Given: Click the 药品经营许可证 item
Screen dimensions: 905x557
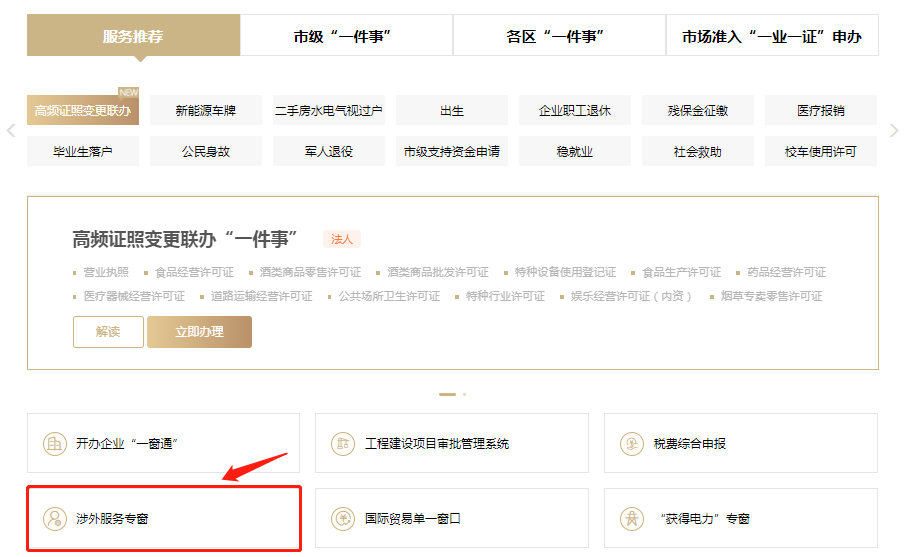Looking at the screenshot, I should pyautogui.click(x=787, y=272).
